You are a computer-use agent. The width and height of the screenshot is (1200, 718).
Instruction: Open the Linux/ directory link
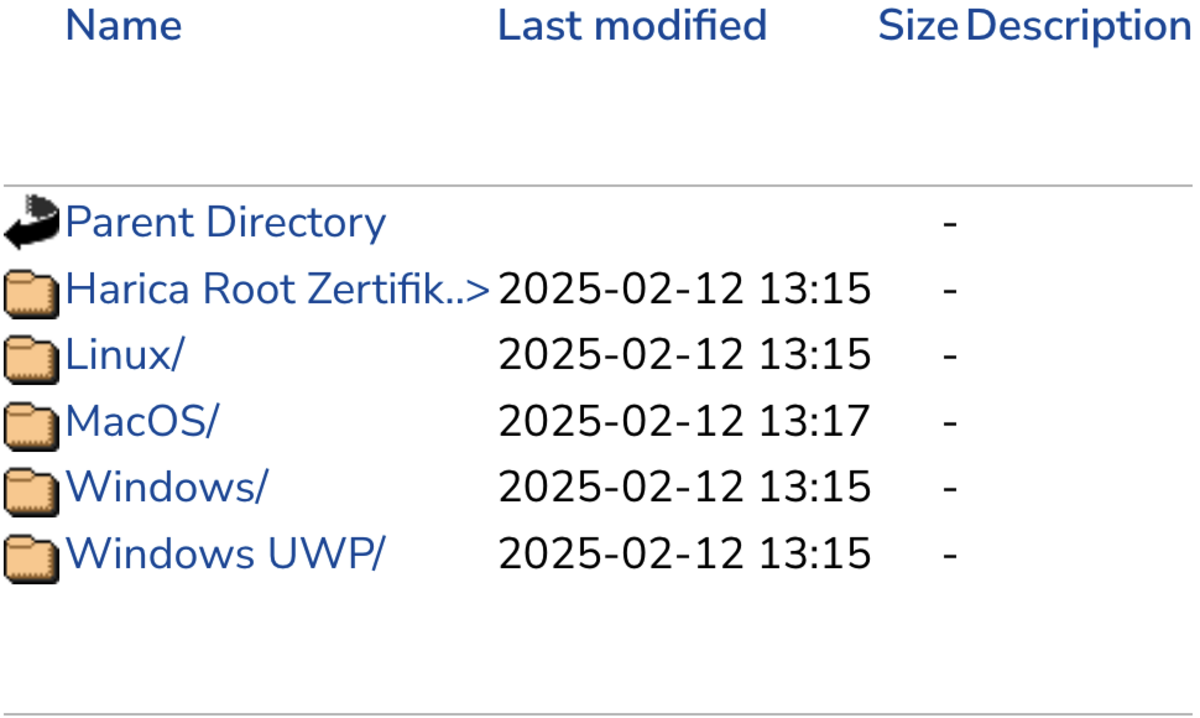(125, 355)
